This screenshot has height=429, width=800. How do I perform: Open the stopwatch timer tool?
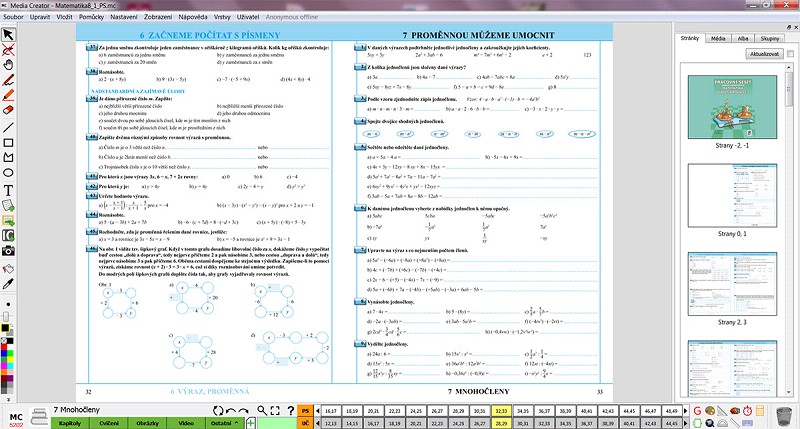(747, 410)
